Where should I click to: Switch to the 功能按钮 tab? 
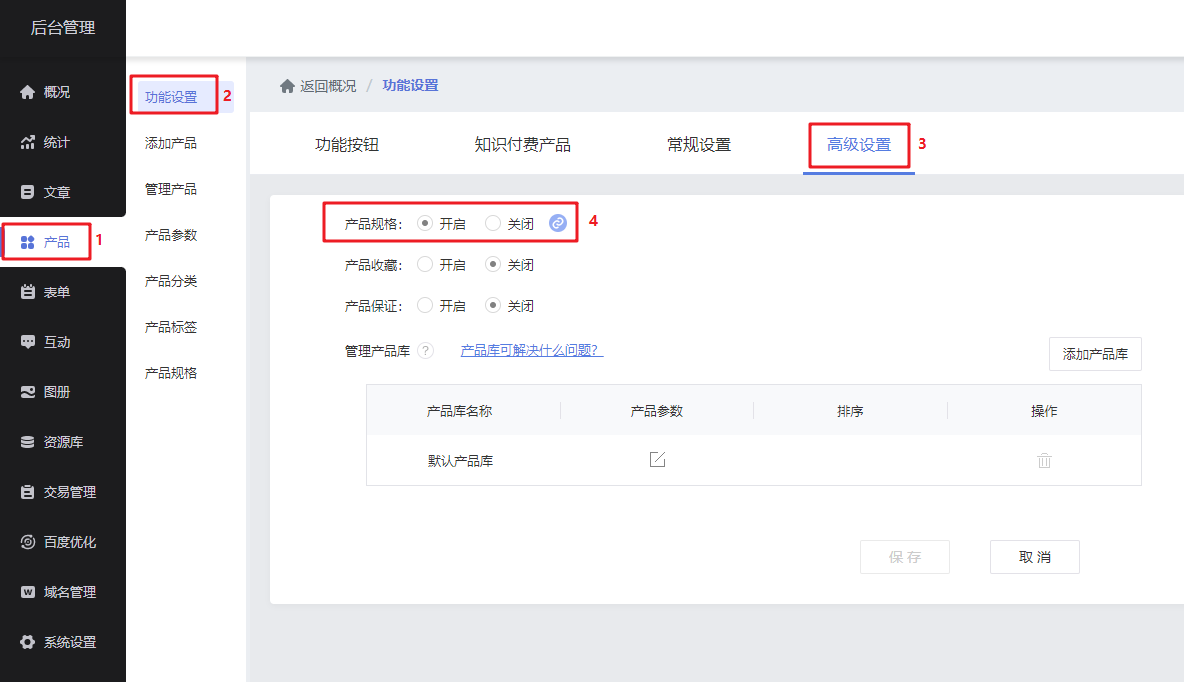[x=347, y=145]
